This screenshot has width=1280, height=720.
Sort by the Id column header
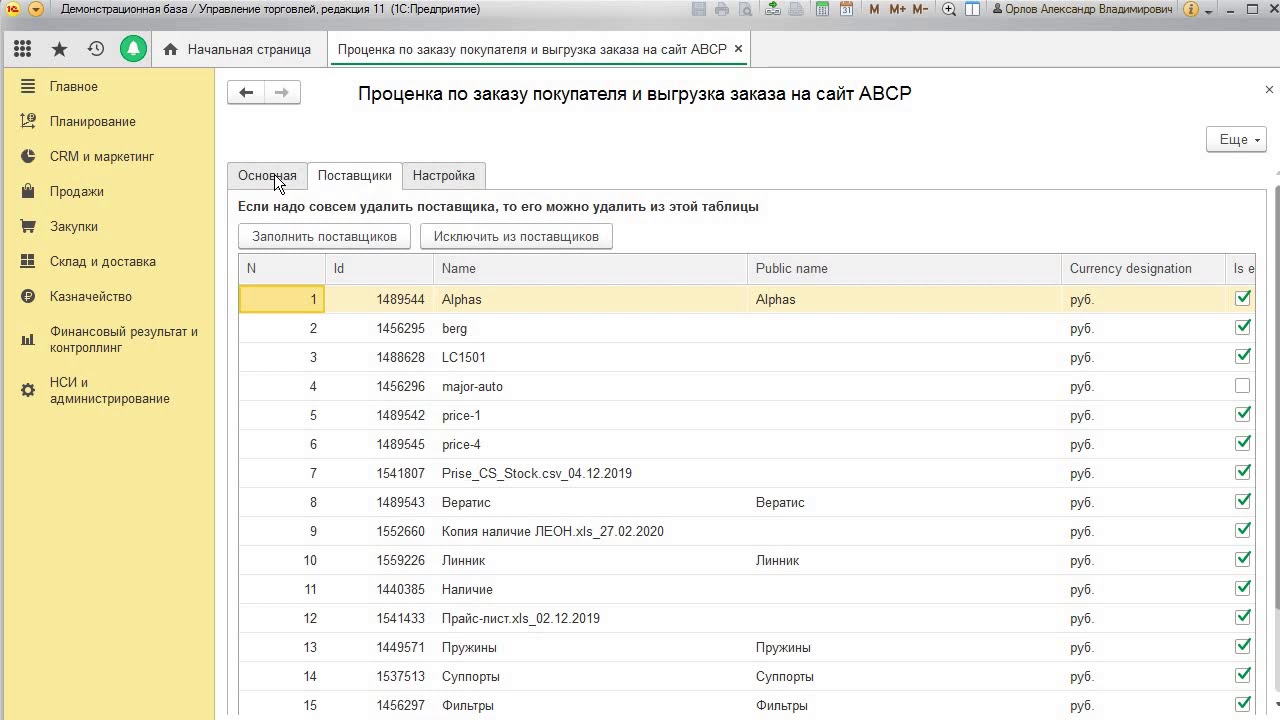click(379, 269)
